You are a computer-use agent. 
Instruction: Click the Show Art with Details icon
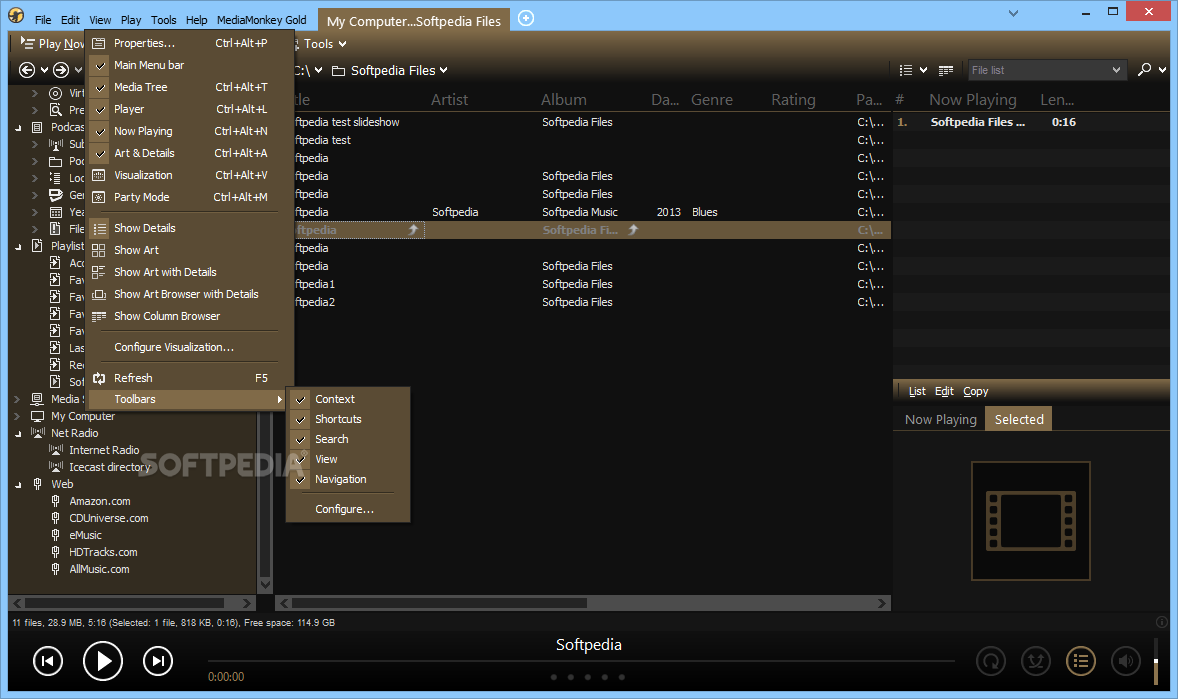pos(99,272)
